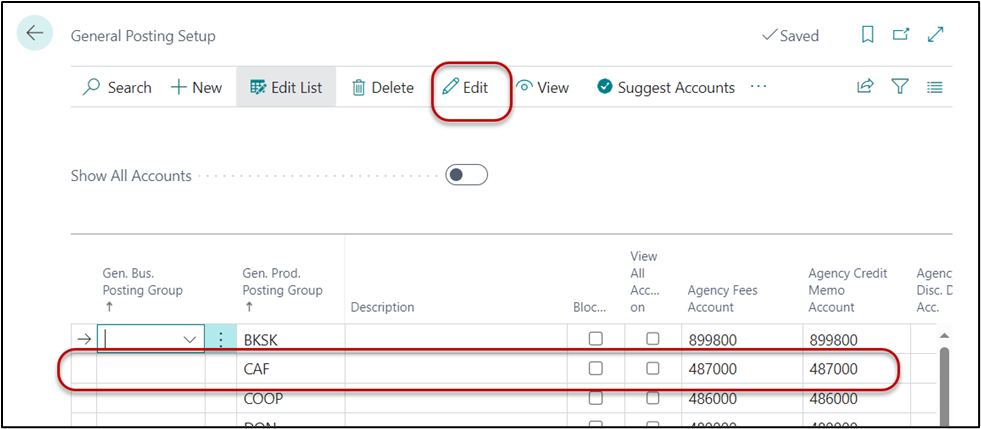
Task: Check the Blocked box for the BKSK row
Action: pyautogui.click(x=596, y=340)
